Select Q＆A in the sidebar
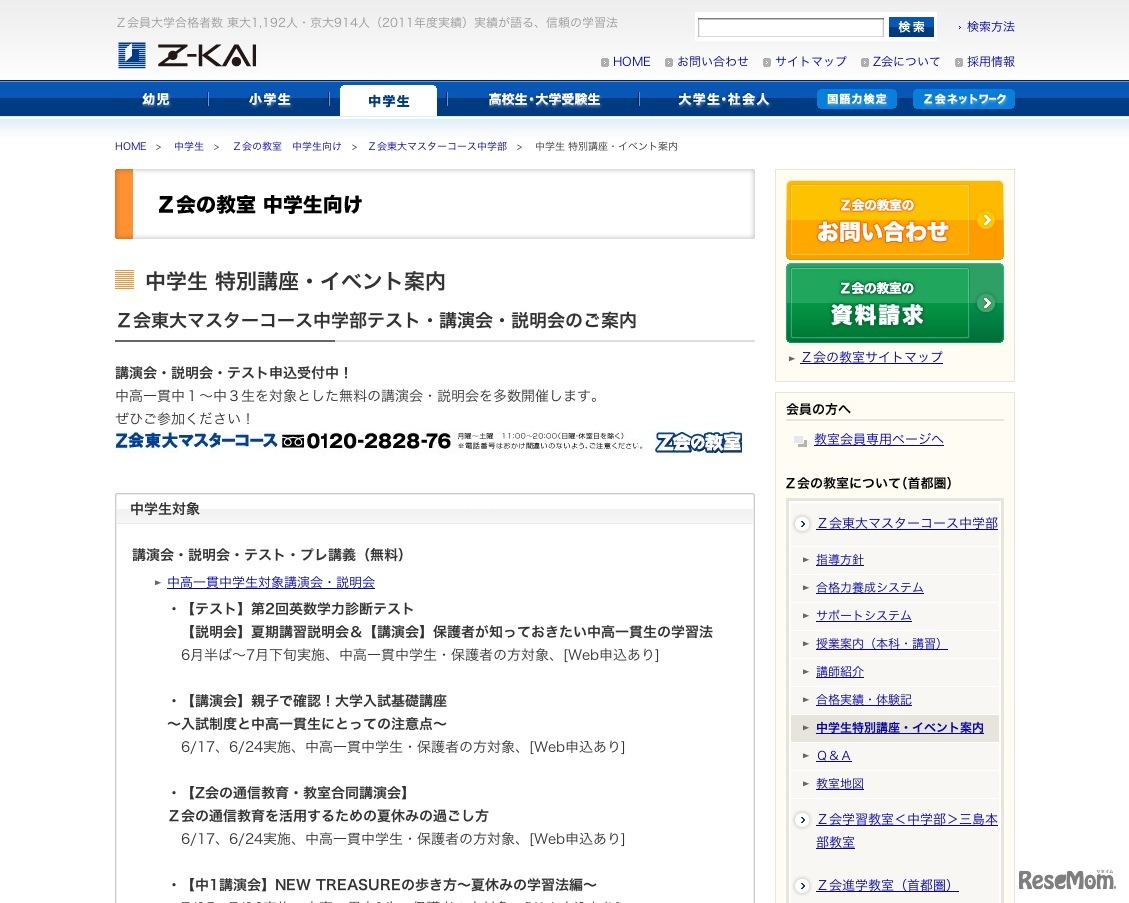This screenshot has height=903, width=1129. (834, 755)
